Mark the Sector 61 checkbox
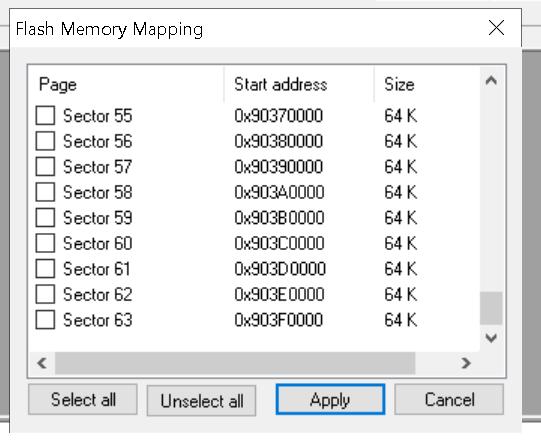Viewport: 541px width, 443px height. 45,268
